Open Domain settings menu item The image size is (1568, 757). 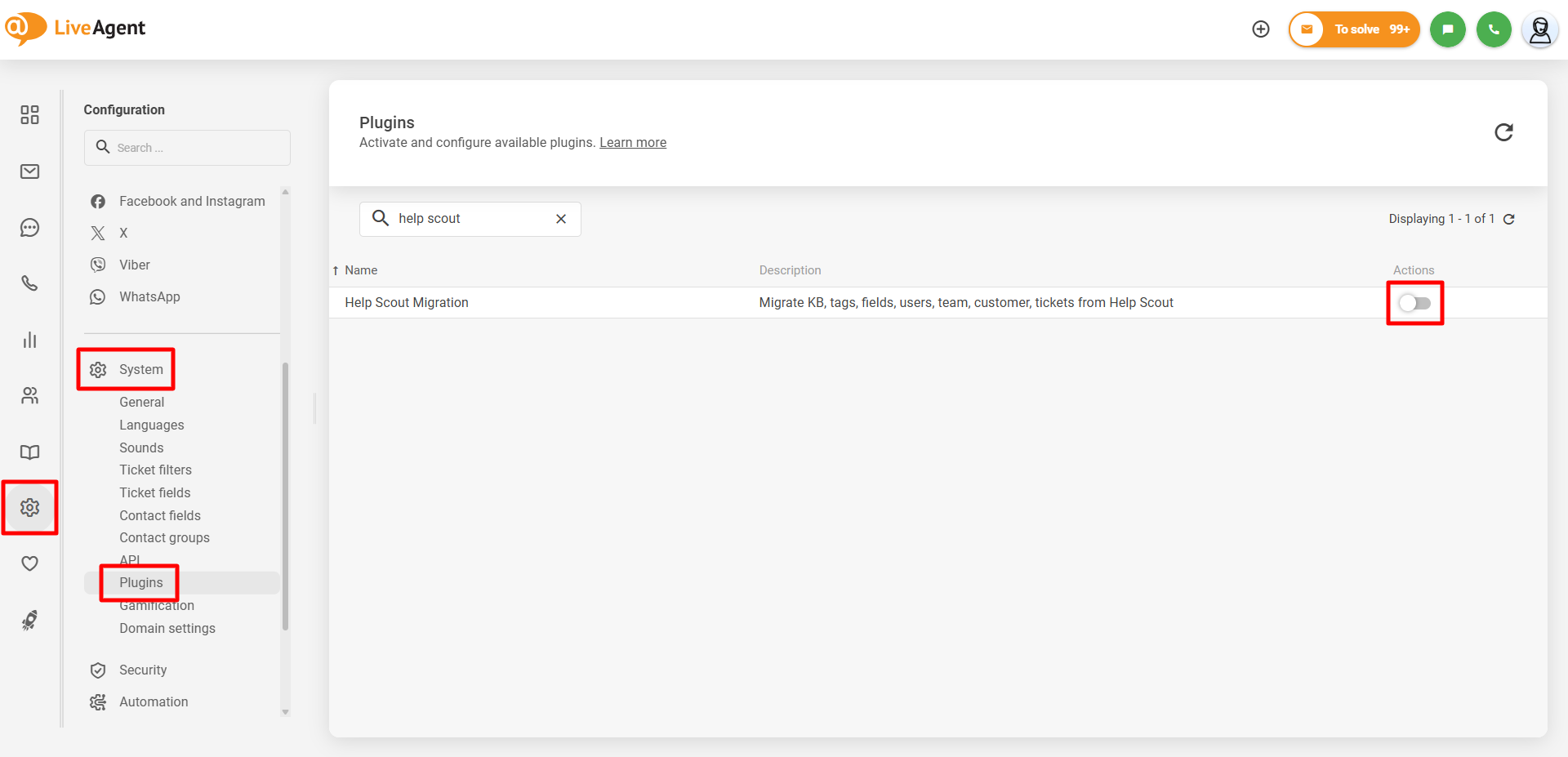167,629
